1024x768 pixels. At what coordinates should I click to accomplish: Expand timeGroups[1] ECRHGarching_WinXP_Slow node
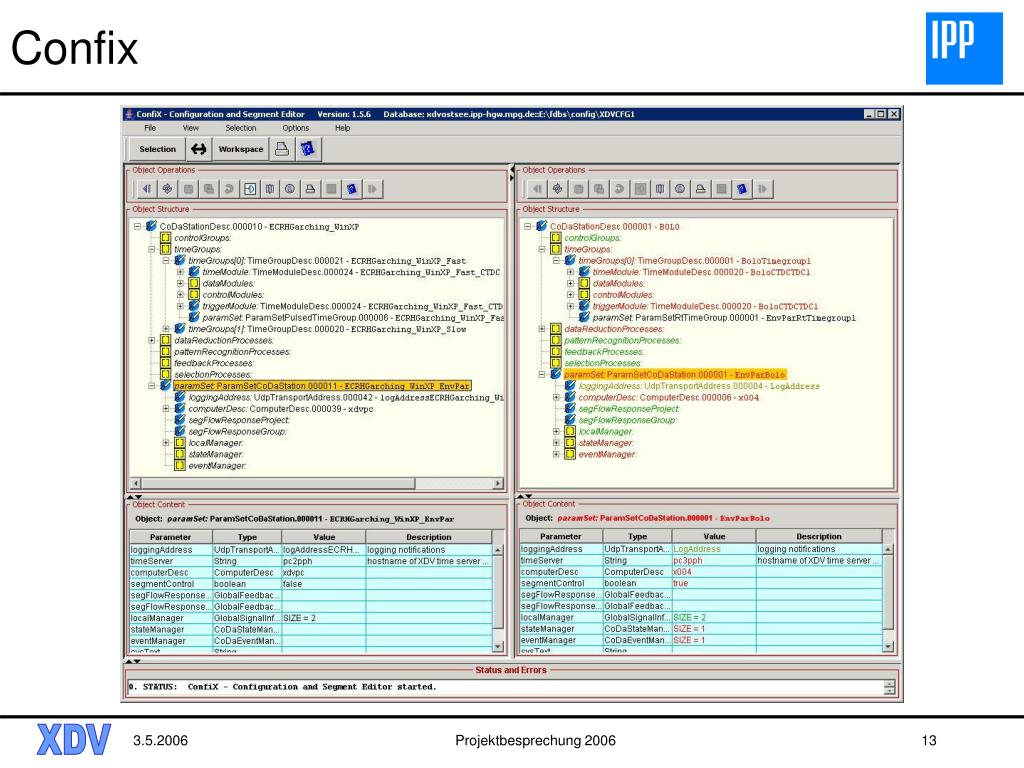[166, 329]
